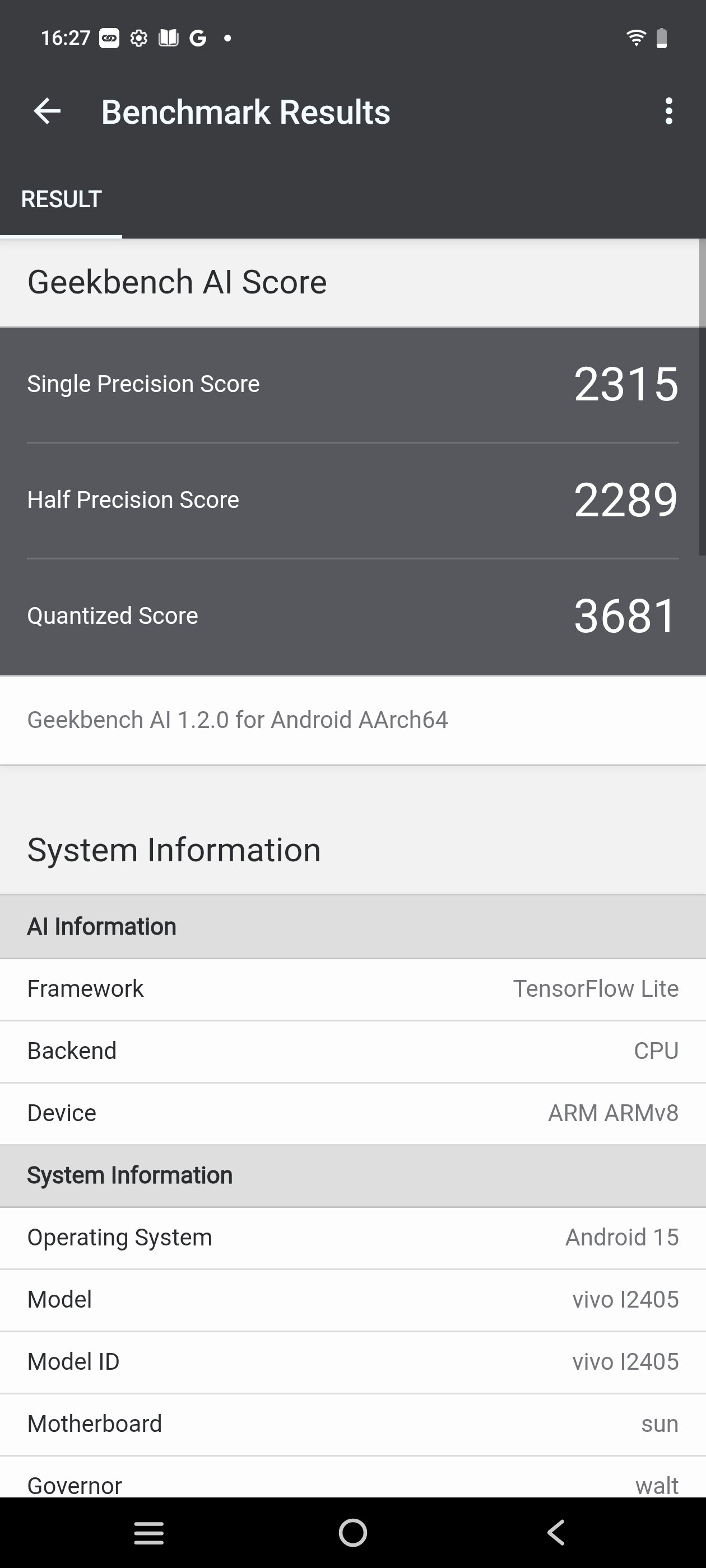Switch to the RESULT tab
This screenshot has height=1568, width=706.
61,199
